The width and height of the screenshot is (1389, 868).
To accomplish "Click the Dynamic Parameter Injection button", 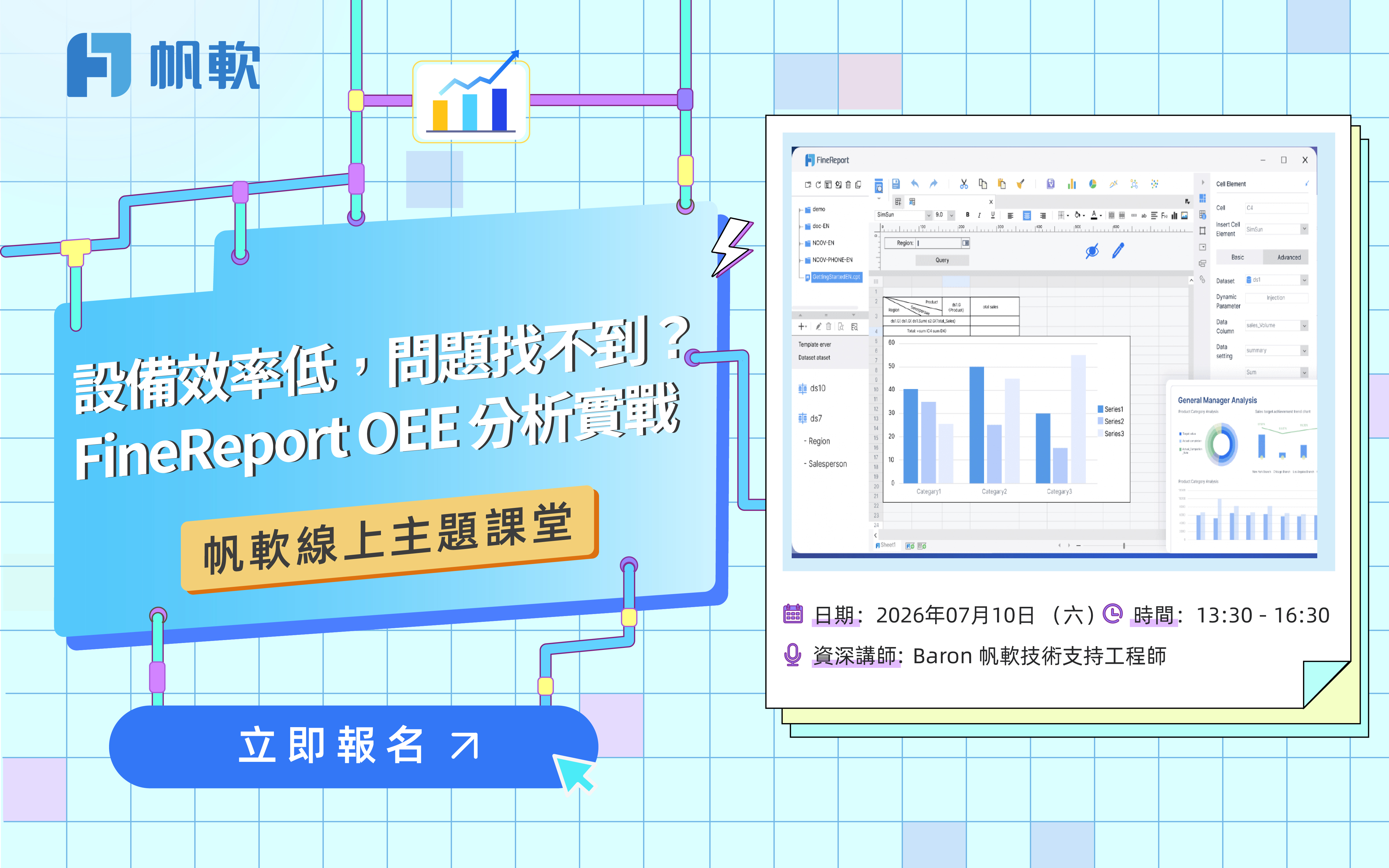I will click(1276, 298).
